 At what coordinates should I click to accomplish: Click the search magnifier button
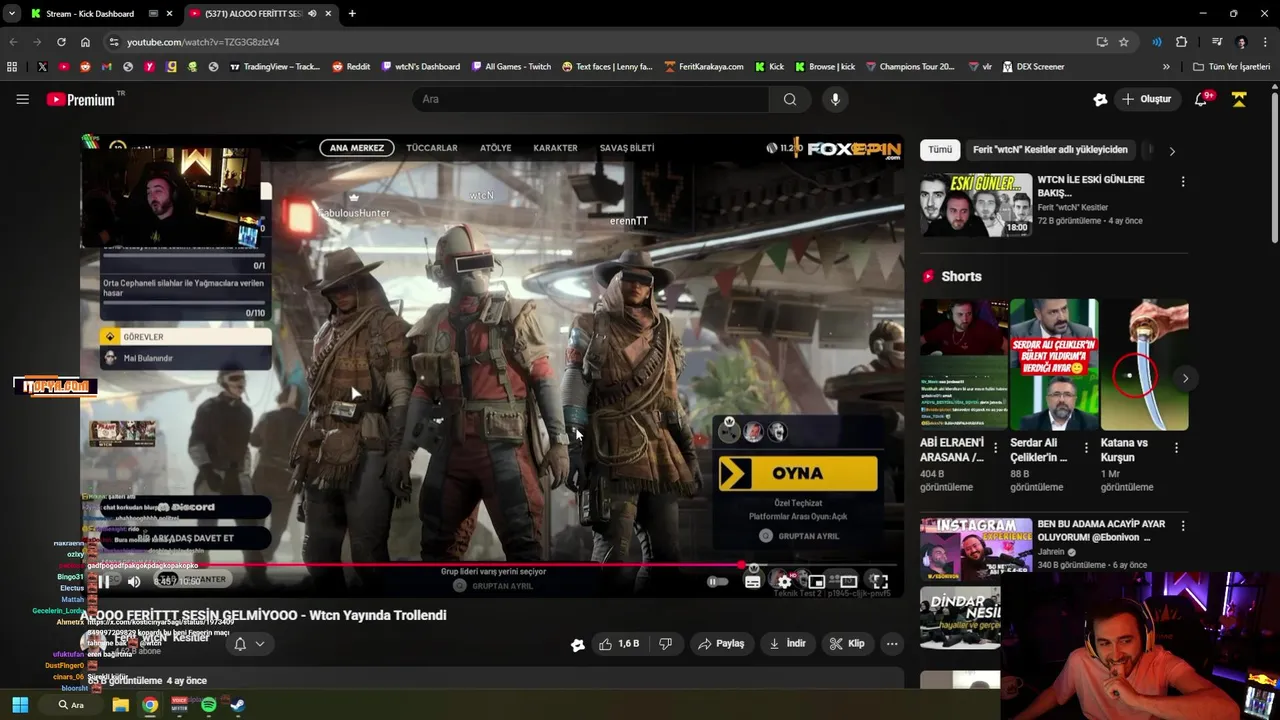click(790, 99)
